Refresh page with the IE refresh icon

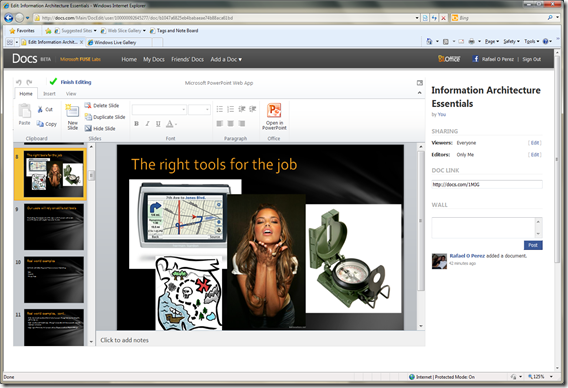(x=434, y=18)
